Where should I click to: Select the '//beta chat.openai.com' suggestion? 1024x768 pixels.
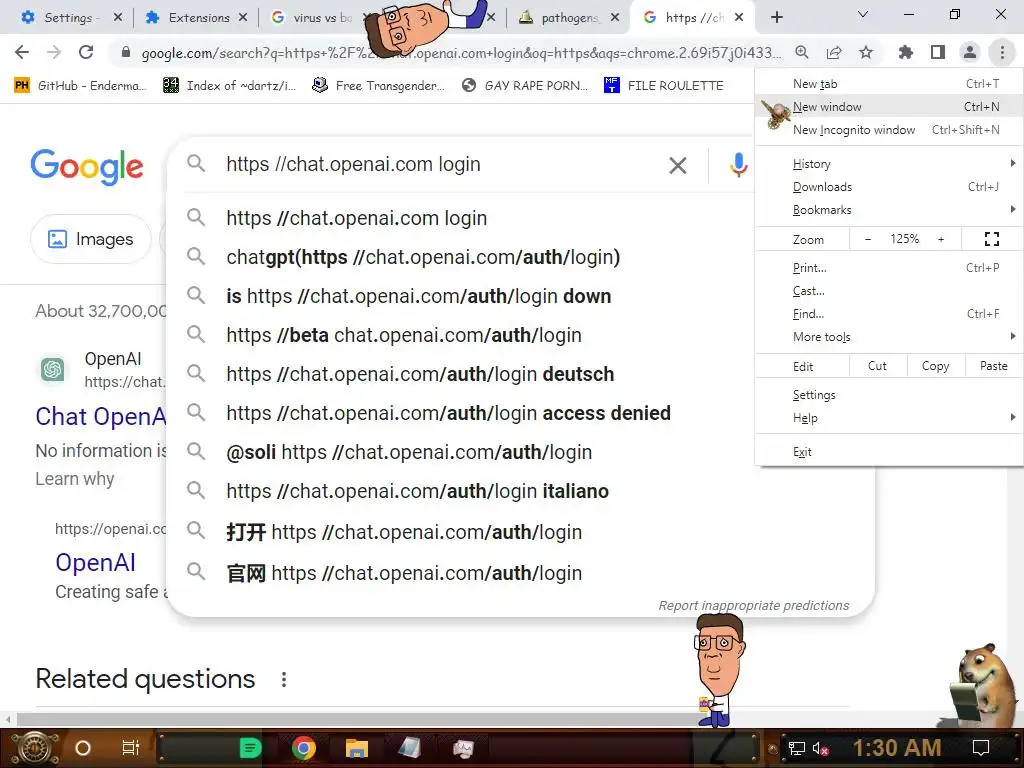pos(404,335)
